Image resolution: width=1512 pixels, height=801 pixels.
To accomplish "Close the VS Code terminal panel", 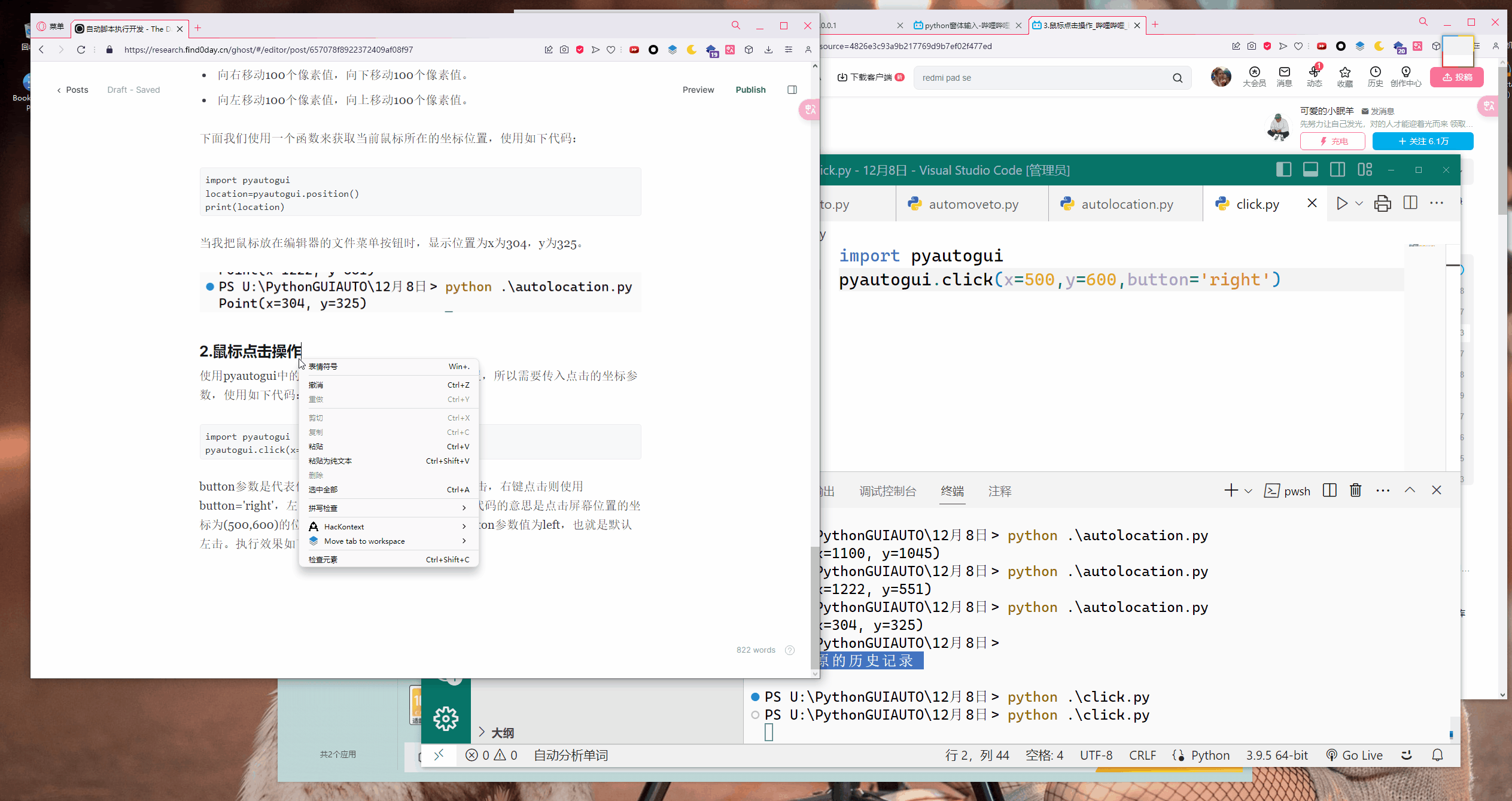I will point(1437,491).
